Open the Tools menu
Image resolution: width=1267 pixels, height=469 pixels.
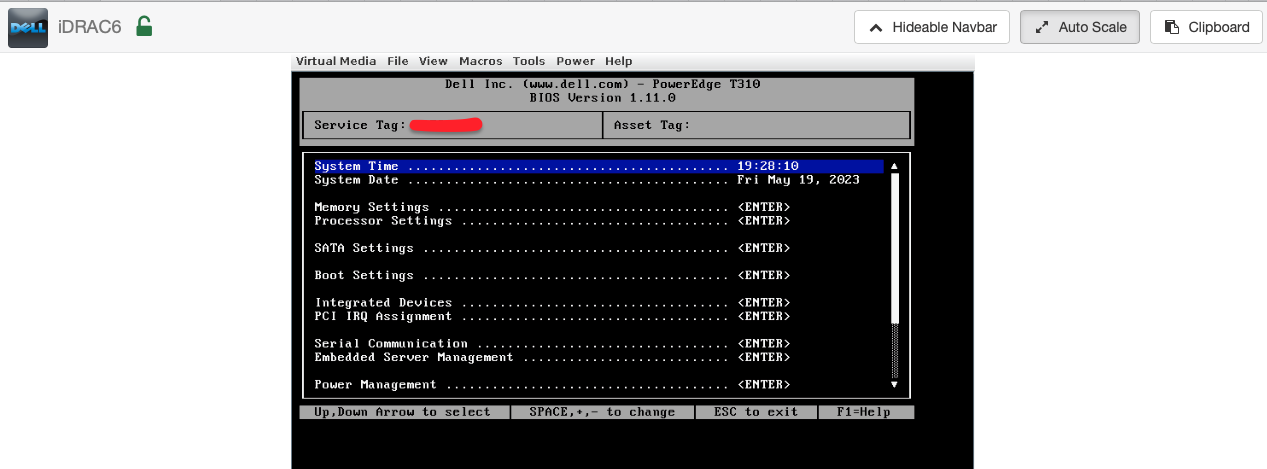point(529,61)
